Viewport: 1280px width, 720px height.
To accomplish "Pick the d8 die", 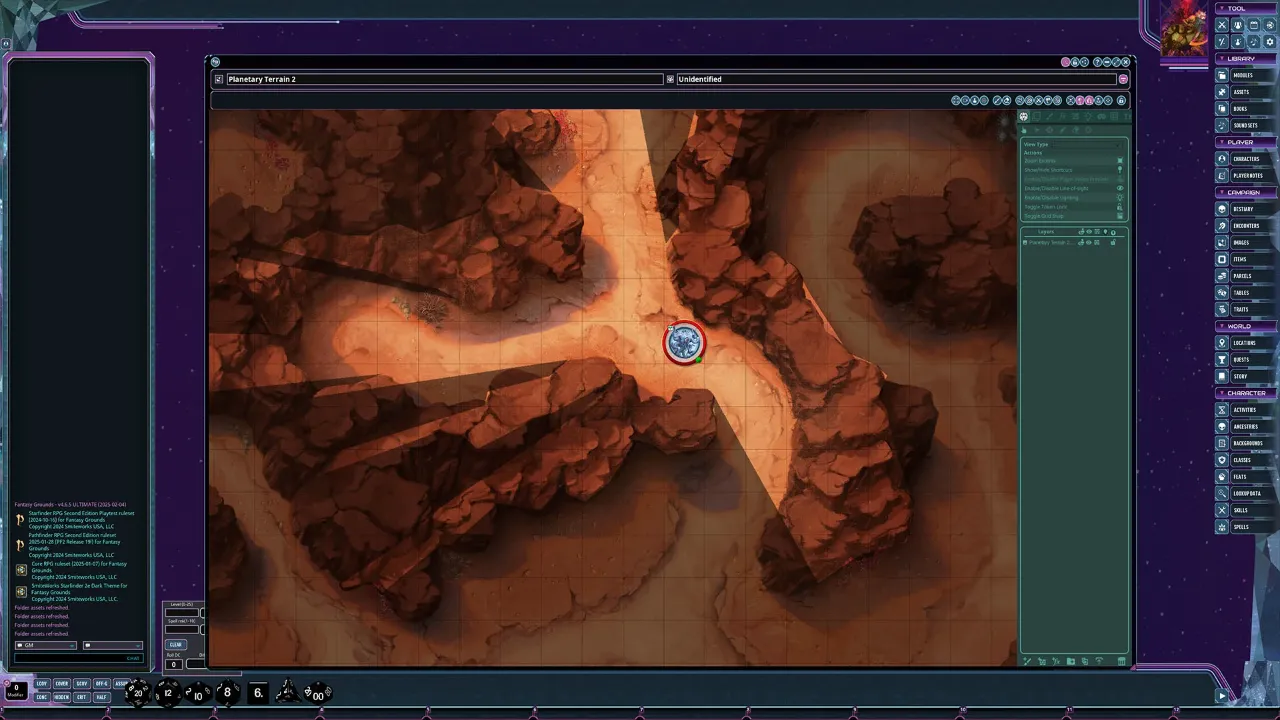I will [x=227, y=692].
